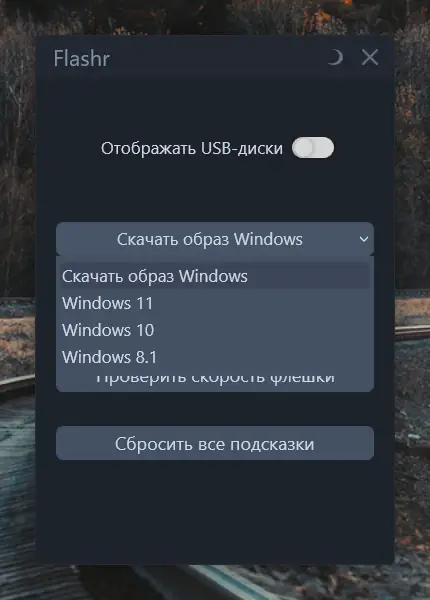Collapse the Скачать образ Windows combo box header
The height and width of the screenshot is (600, 430).
click(215, 239)
